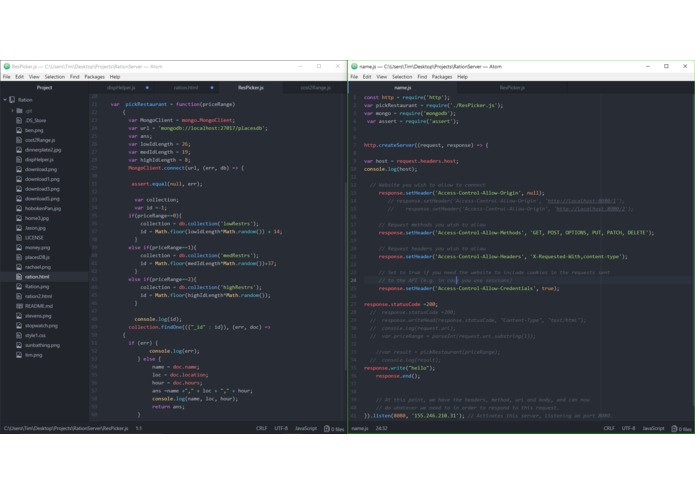Image resolution: width=695 pixels, height=494 pixels.
Task: Click cursor position 24:32 in right status bar
Action: [382, 428]
